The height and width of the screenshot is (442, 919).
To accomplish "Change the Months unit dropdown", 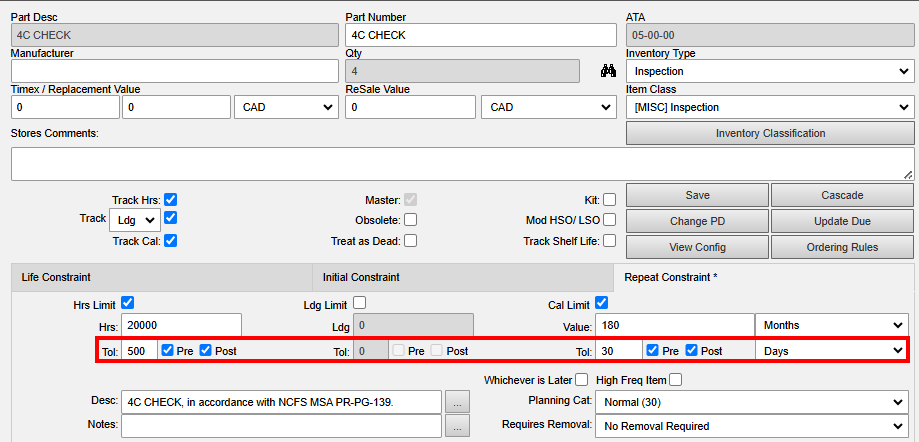I will pos(833,325).
